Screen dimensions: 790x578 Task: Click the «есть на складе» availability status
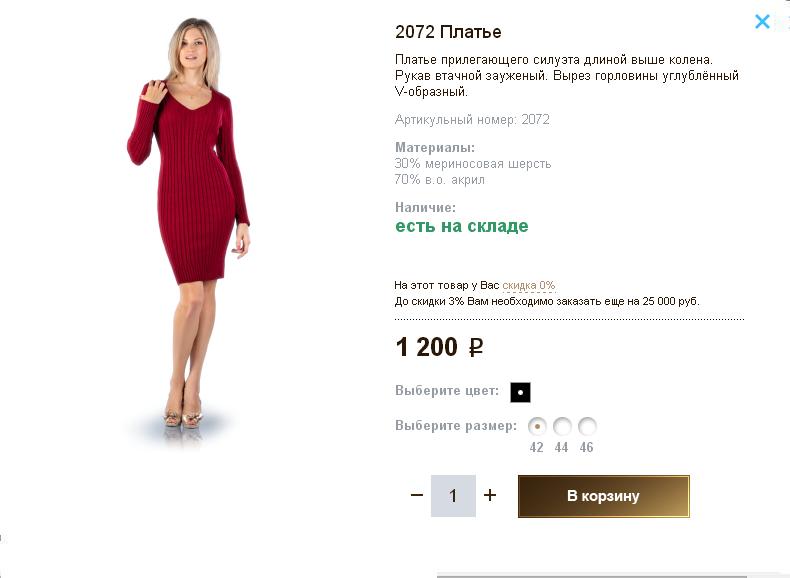(461, 226)
